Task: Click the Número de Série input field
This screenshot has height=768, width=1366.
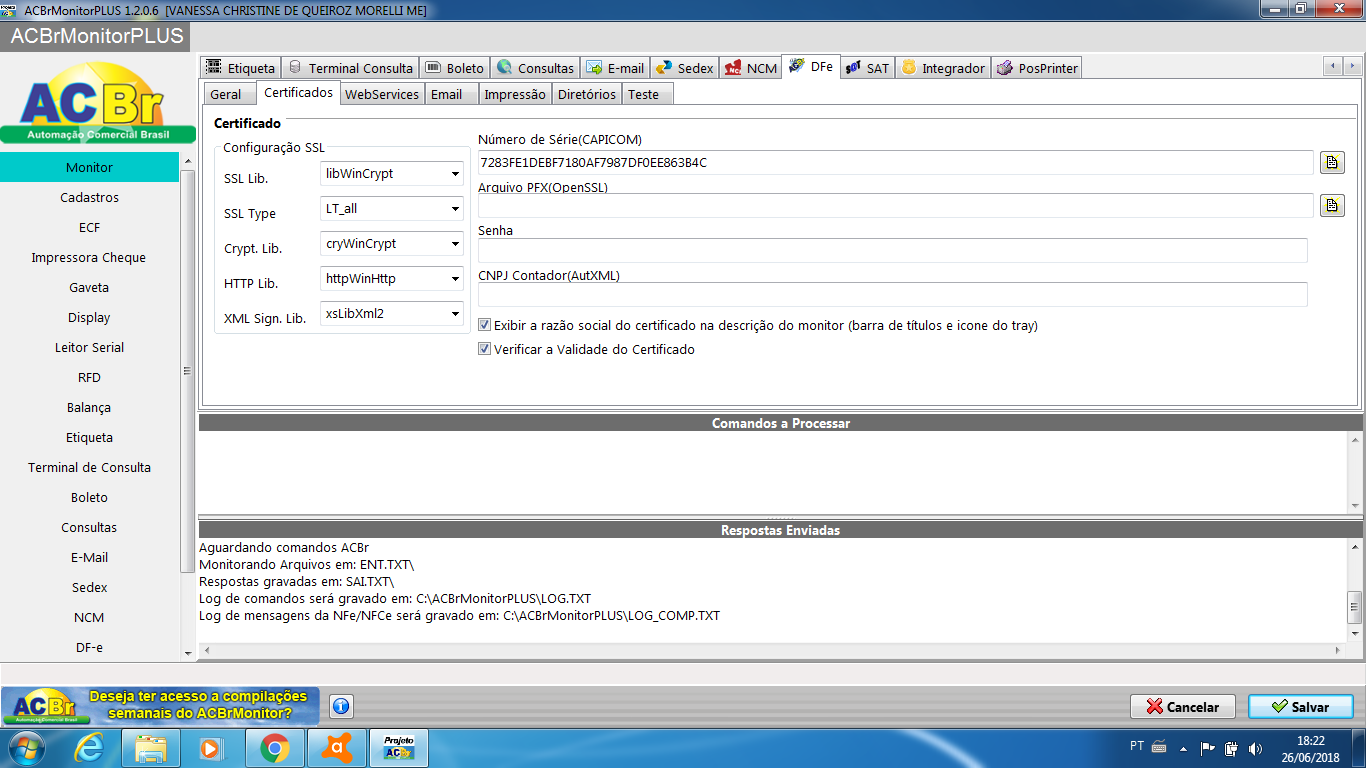Action: [x=895, y=162]
